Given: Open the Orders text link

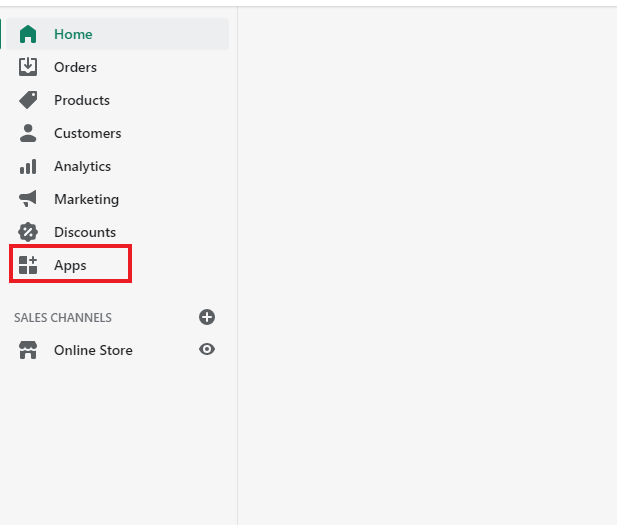Looking at the screenshot, I should (x=75, y=67).
